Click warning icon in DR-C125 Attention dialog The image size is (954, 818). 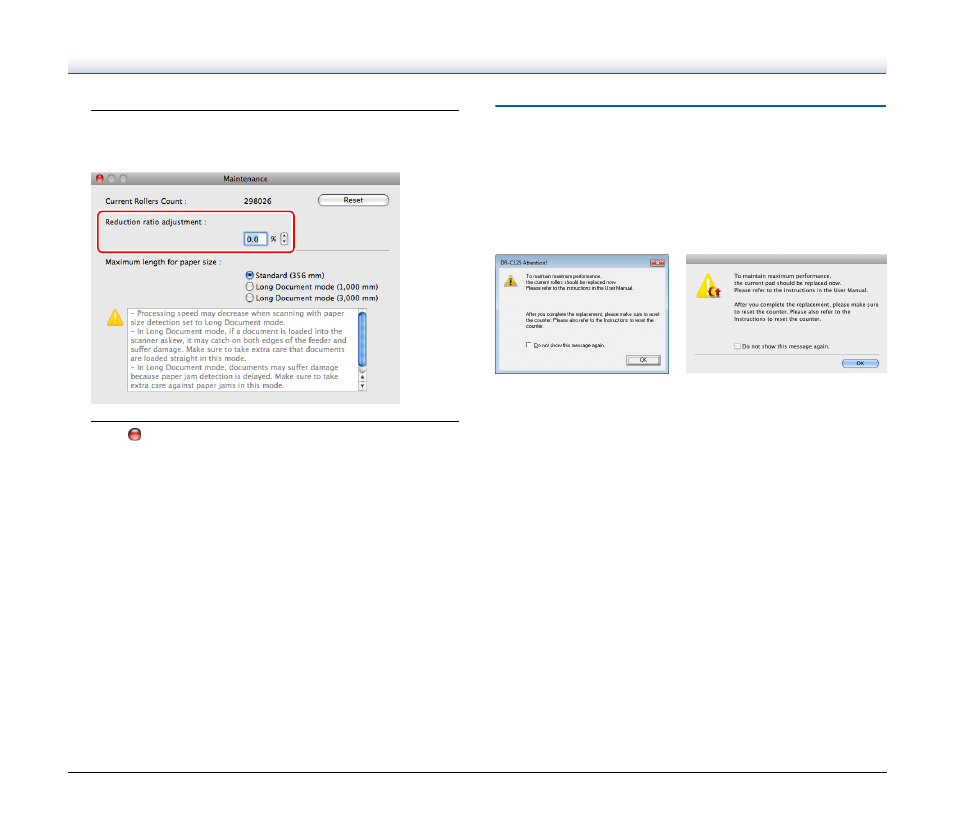(510, 281)
